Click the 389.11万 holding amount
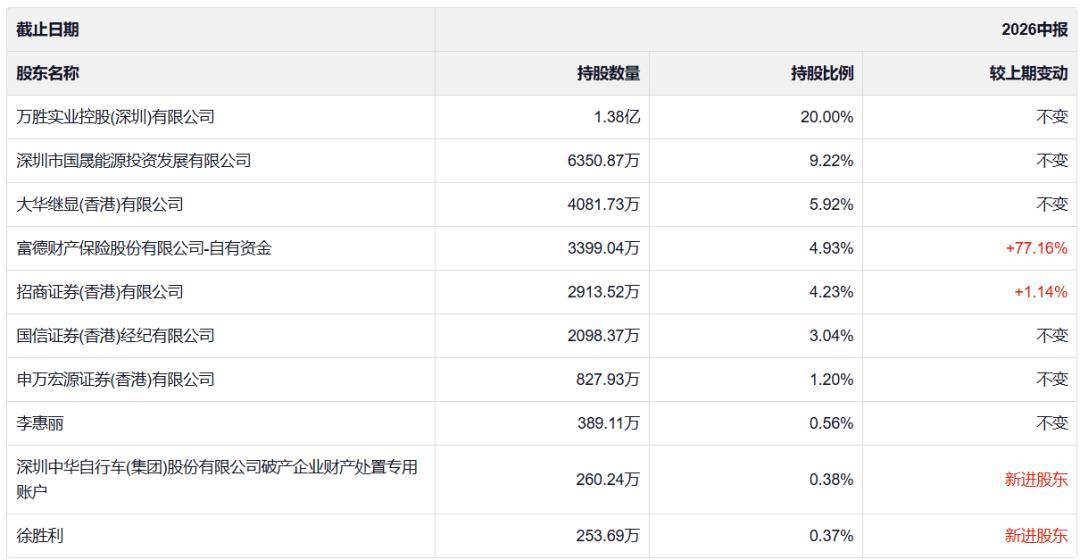Viewport: 1080px width, 560px height. tap(608, 423)
